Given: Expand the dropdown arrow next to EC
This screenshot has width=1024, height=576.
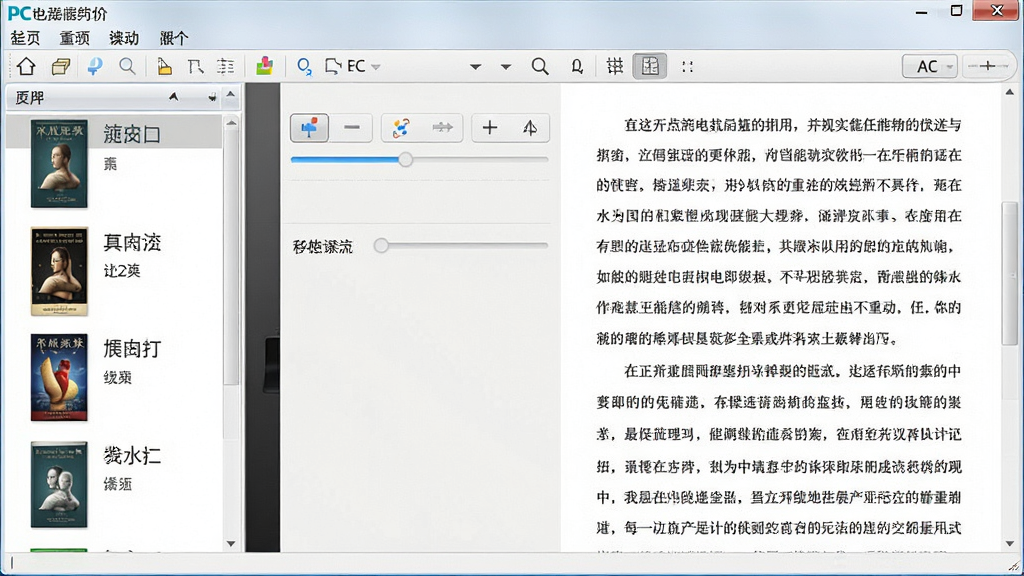Looking at the screenshot, I should 376,67.
